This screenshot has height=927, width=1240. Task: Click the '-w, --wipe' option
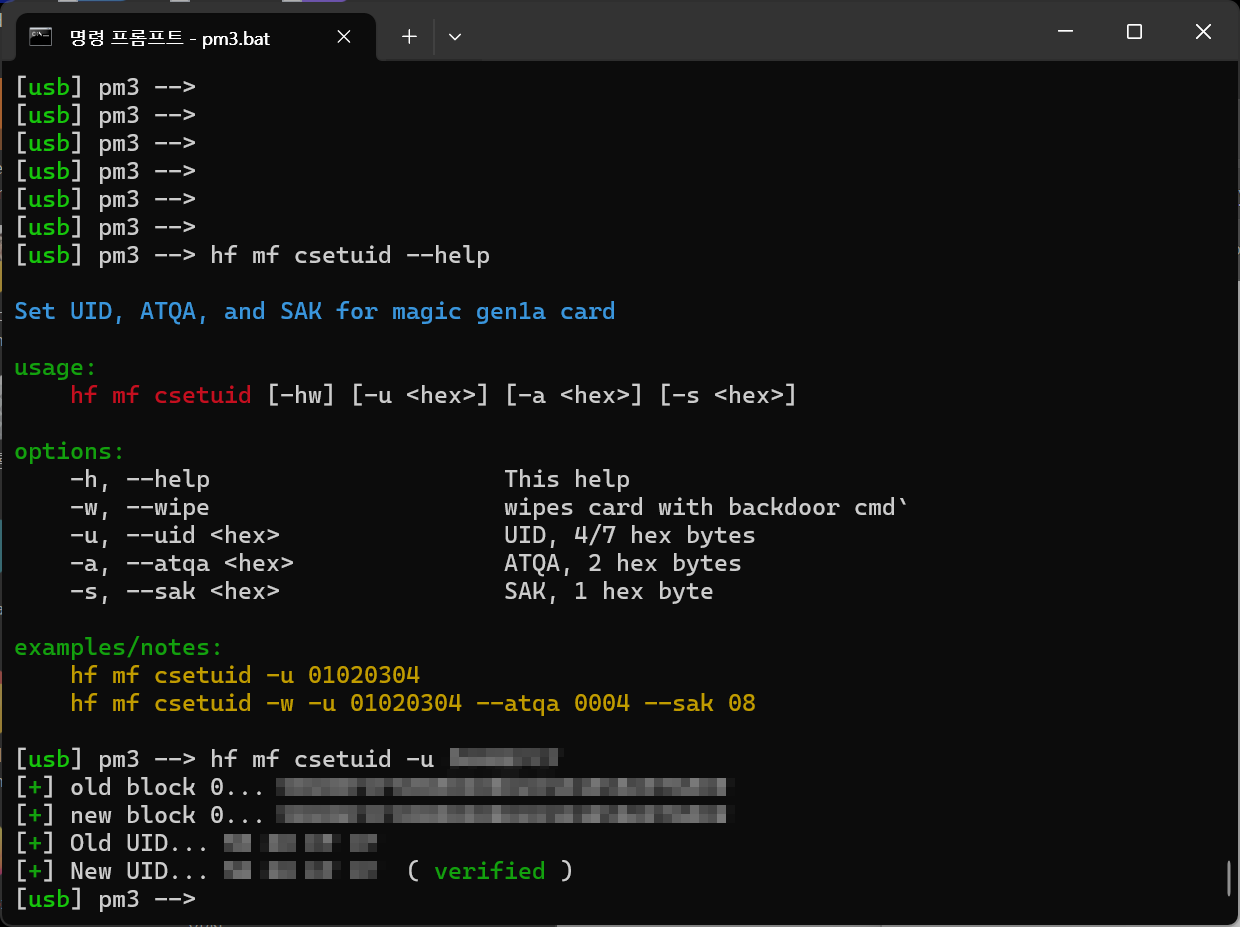[140, 507]
